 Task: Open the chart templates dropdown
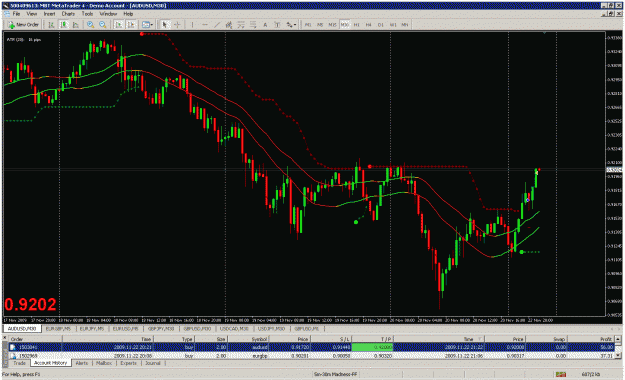point(147,25)
